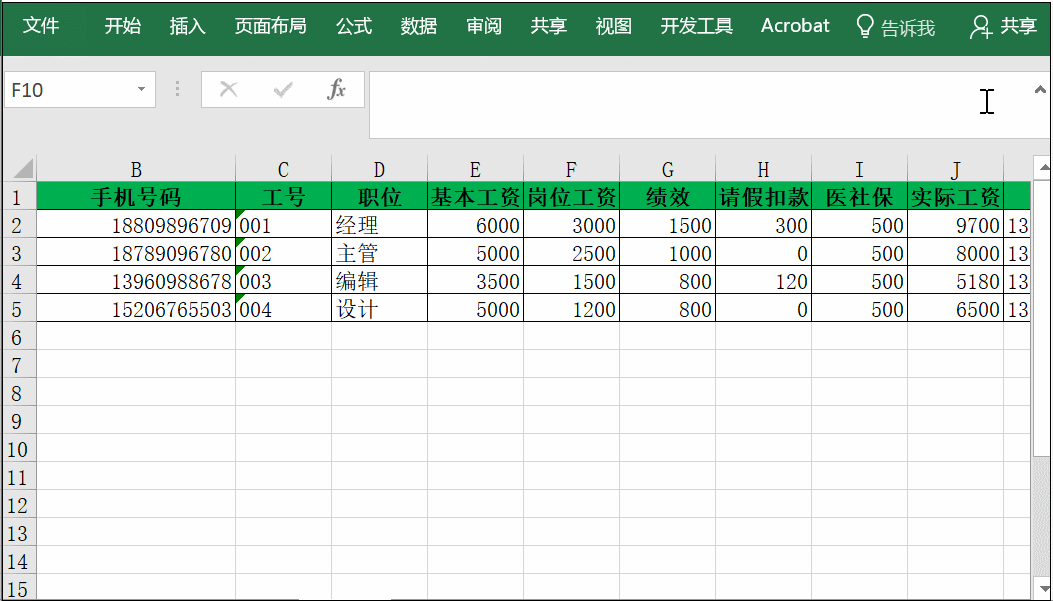Go to the 页面布局 tab
Viewport: 1053px width, 601px height.
(x=271, y=26)
